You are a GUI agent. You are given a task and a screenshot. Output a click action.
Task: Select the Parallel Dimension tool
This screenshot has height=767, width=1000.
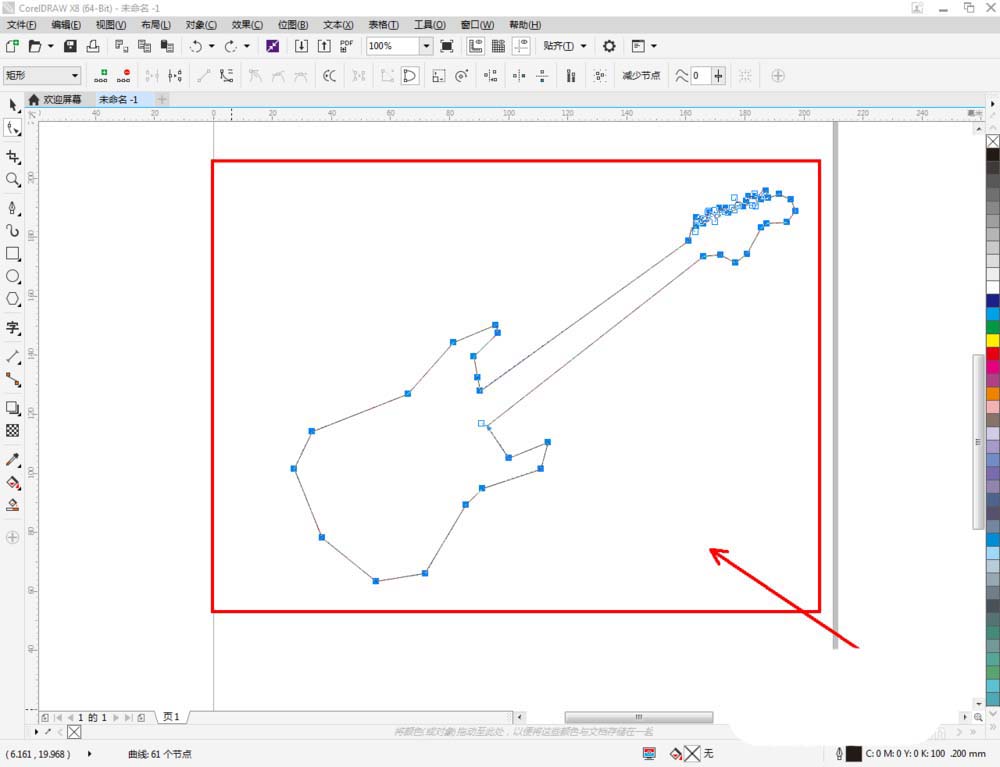13,356
